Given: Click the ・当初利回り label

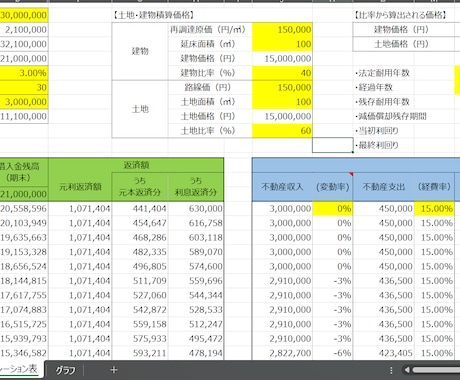Looking at the screenshot, I should tap(377, 131).
